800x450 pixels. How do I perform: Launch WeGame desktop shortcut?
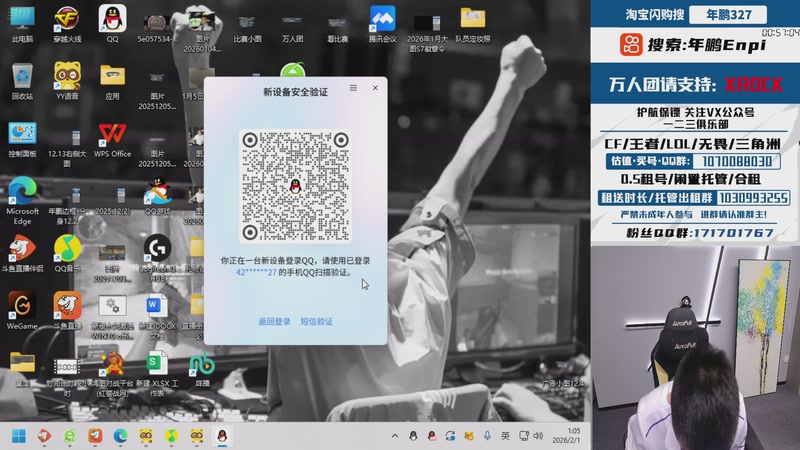point(22,311)
